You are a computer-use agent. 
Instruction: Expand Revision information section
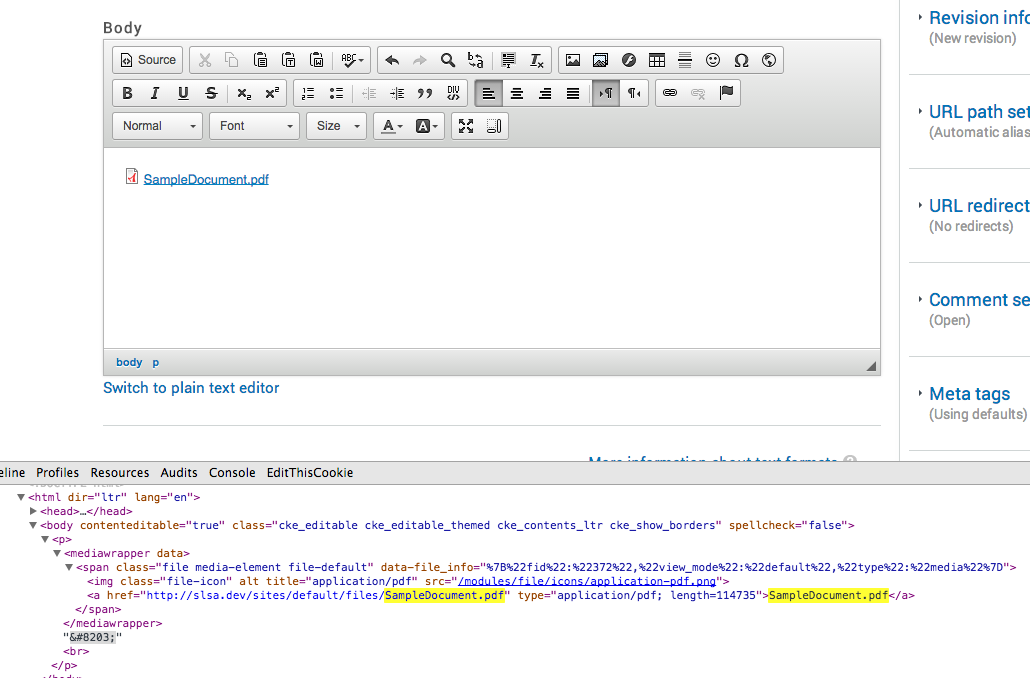pos(979,18)
